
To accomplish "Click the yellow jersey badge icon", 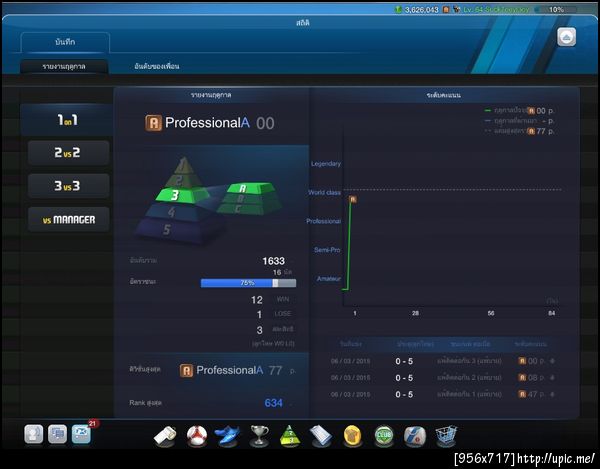I will [352, 436].
